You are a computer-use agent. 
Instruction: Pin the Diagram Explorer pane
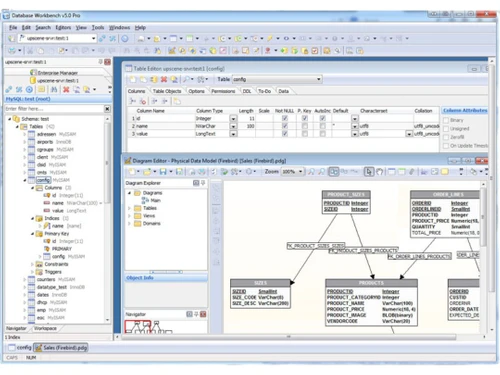coord(203,183)
